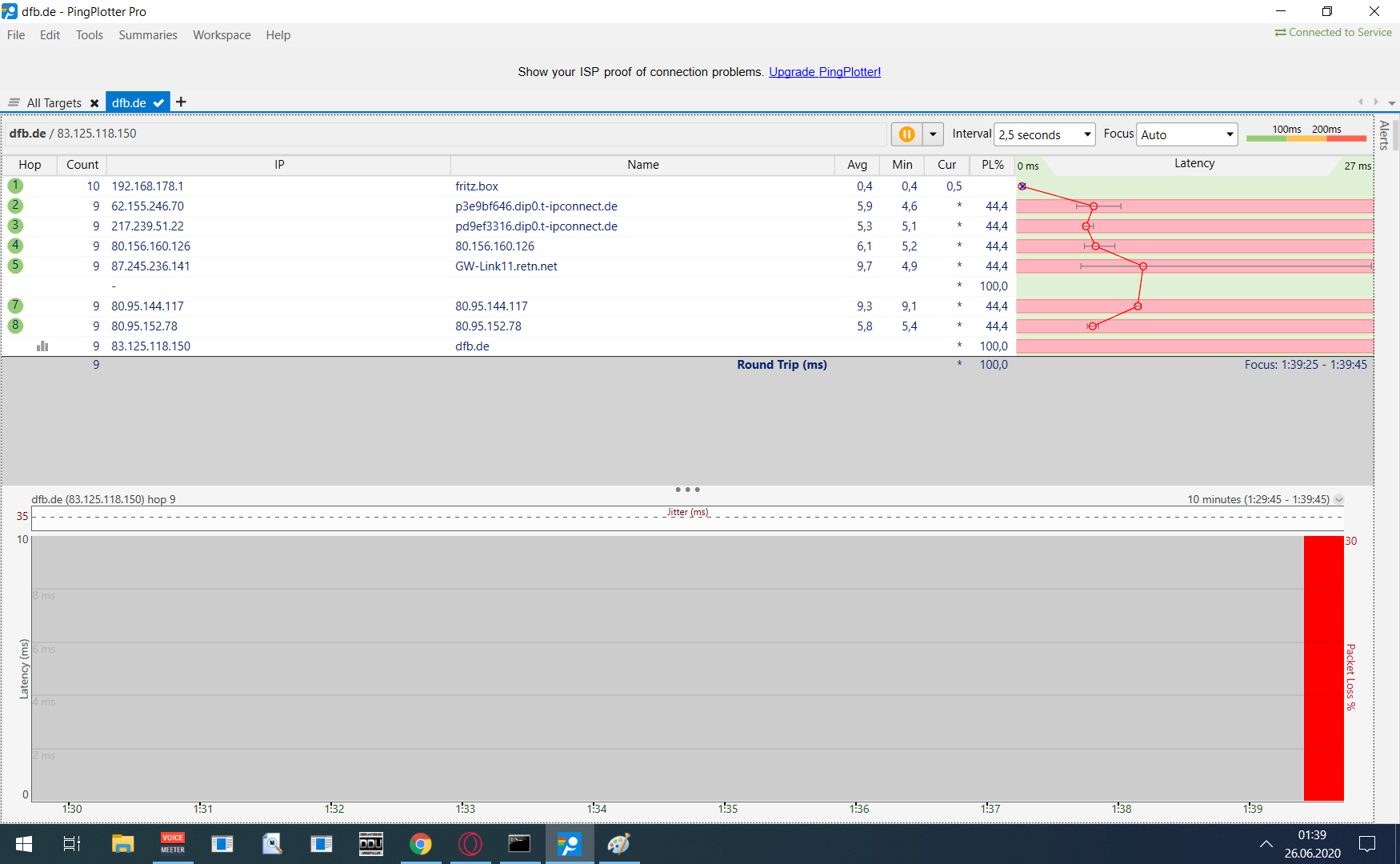Image resolution: width=1400 pixels, height=864 pixels.
Task: Open the Tools menu
Action: (x=90, y=35)
